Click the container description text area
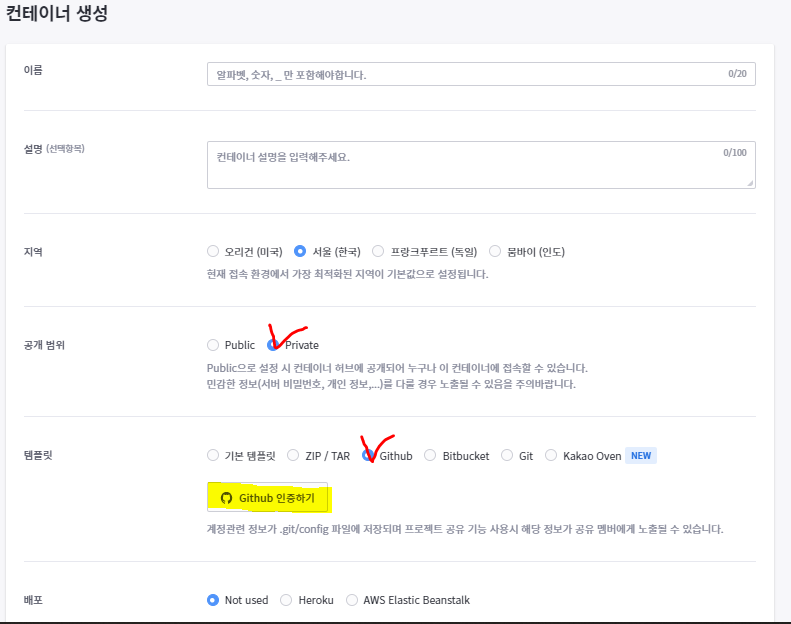The width and height of the screenshot is (791, 624). 481,165
